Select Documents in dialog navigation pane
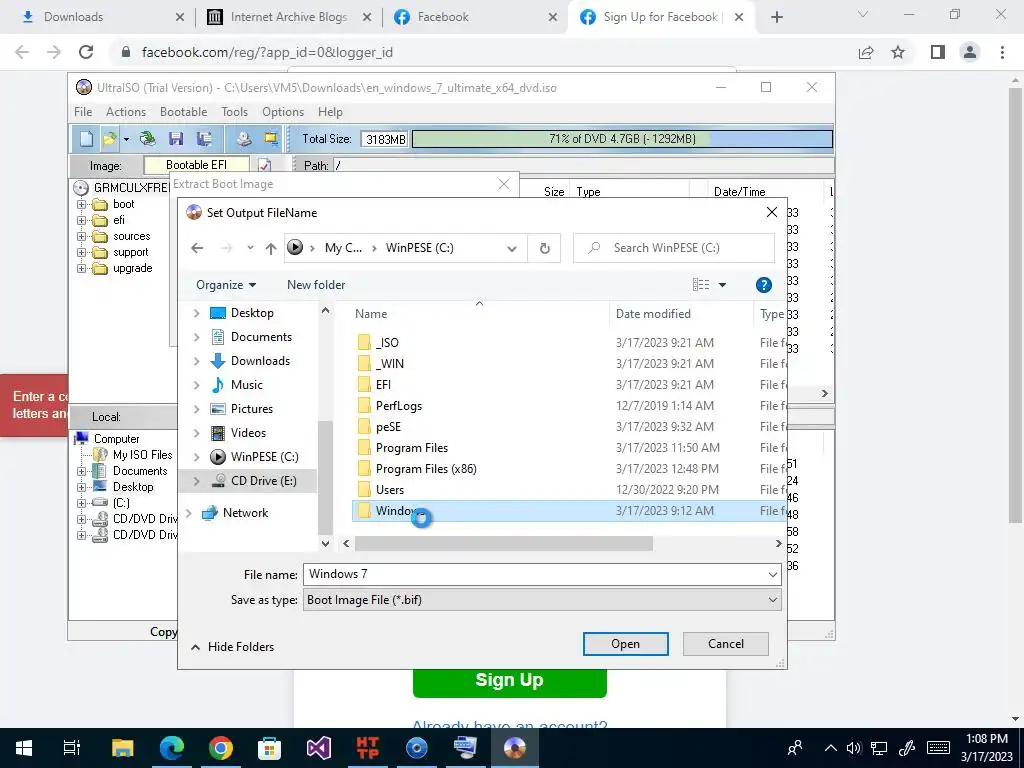Screen dimensions: 1024x768 pyautogui.click(x=261, y=337)
